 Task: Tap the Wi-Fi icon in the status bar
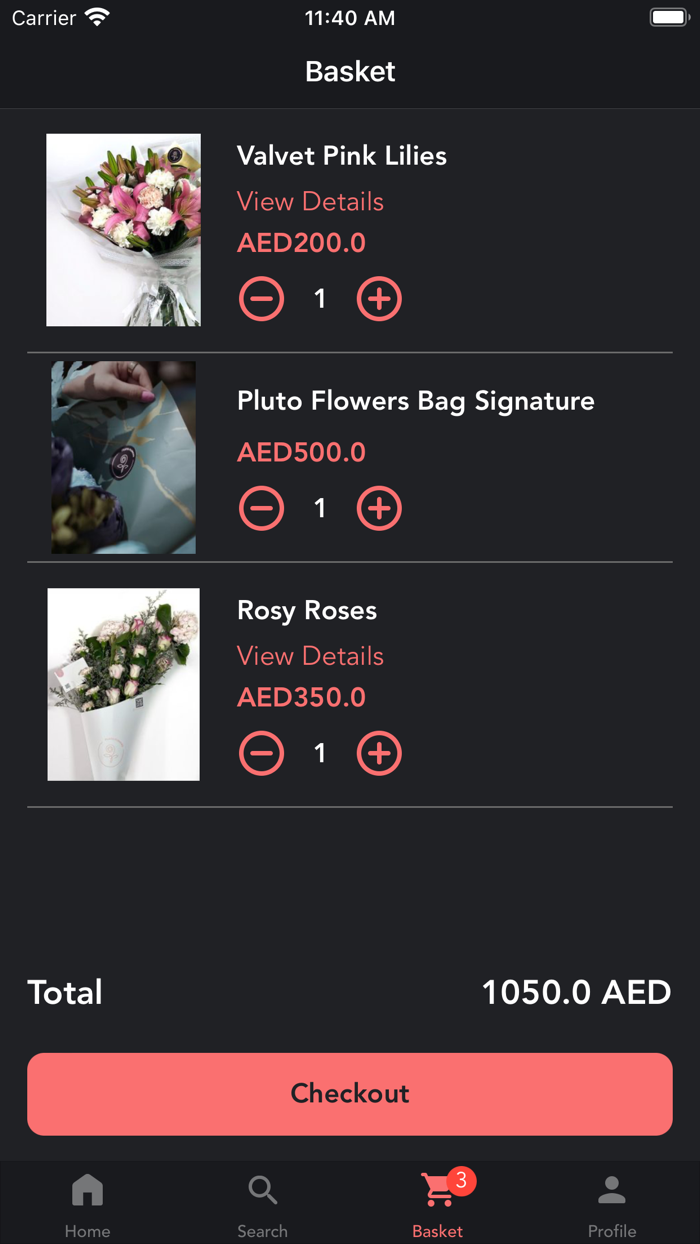point(93,16)
